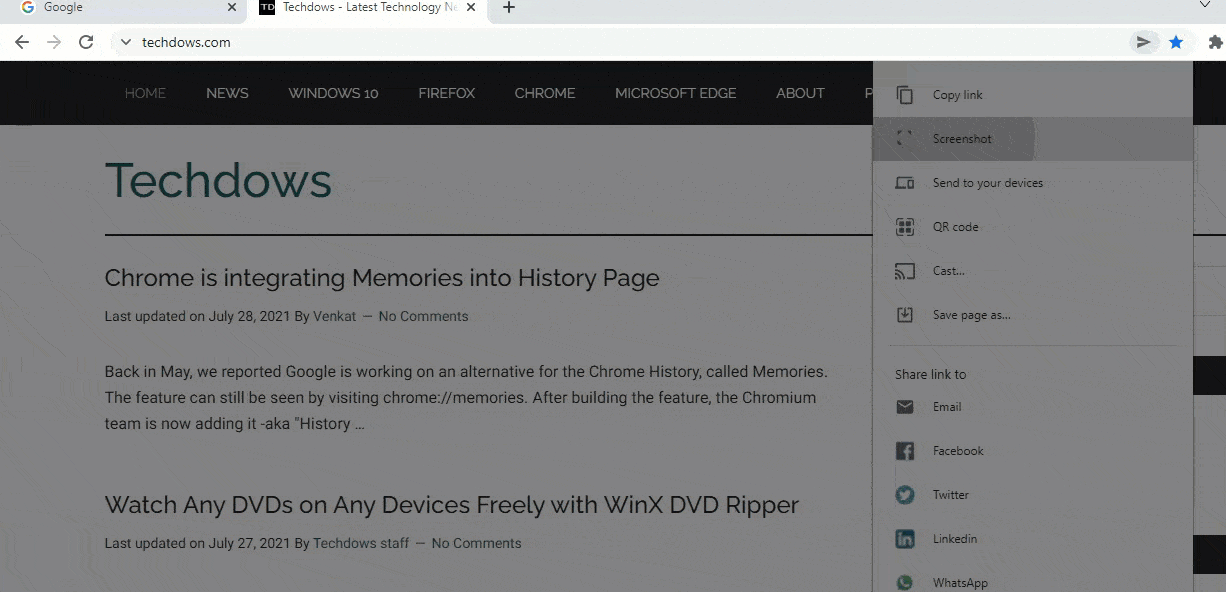Click the page reload arrow

point(86,42)
